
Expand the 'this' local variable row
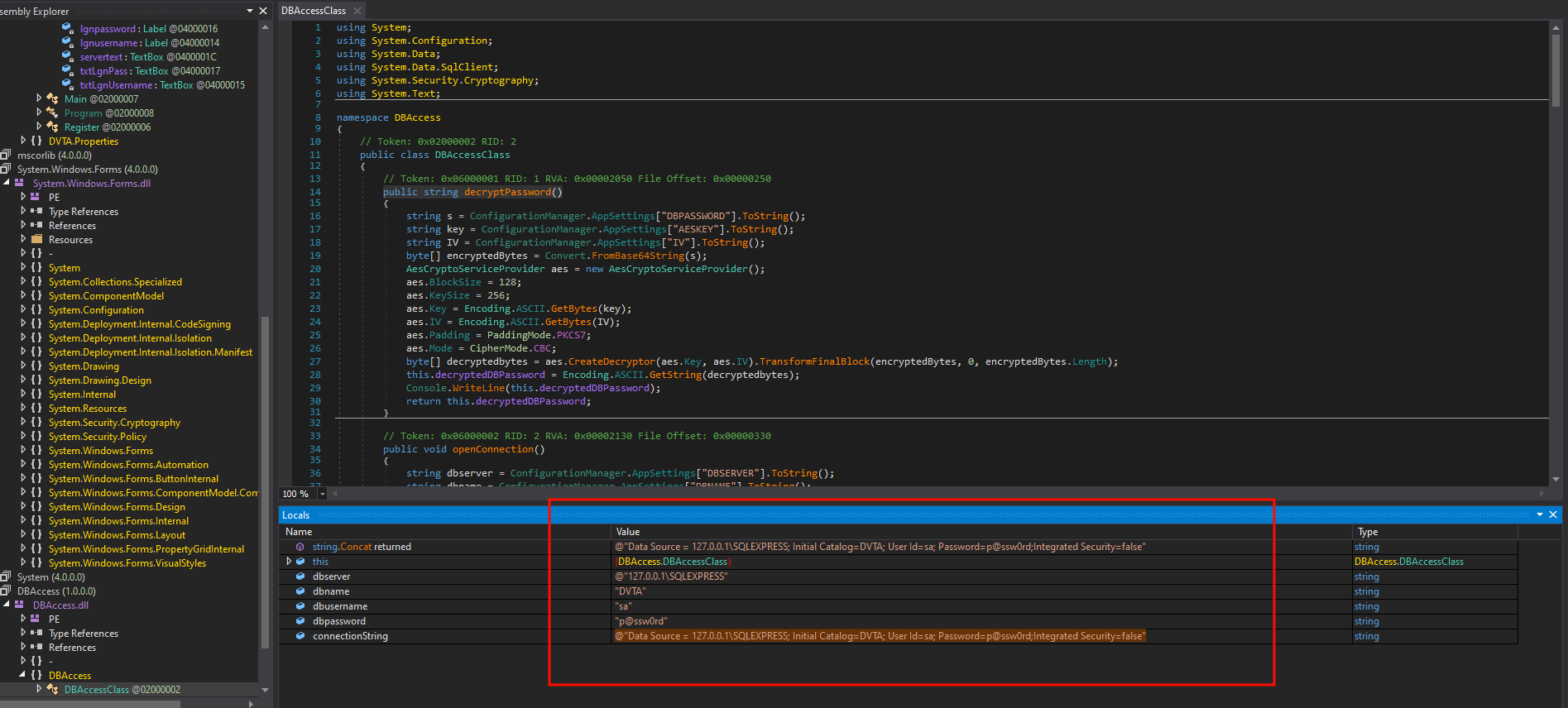(289, 561)
